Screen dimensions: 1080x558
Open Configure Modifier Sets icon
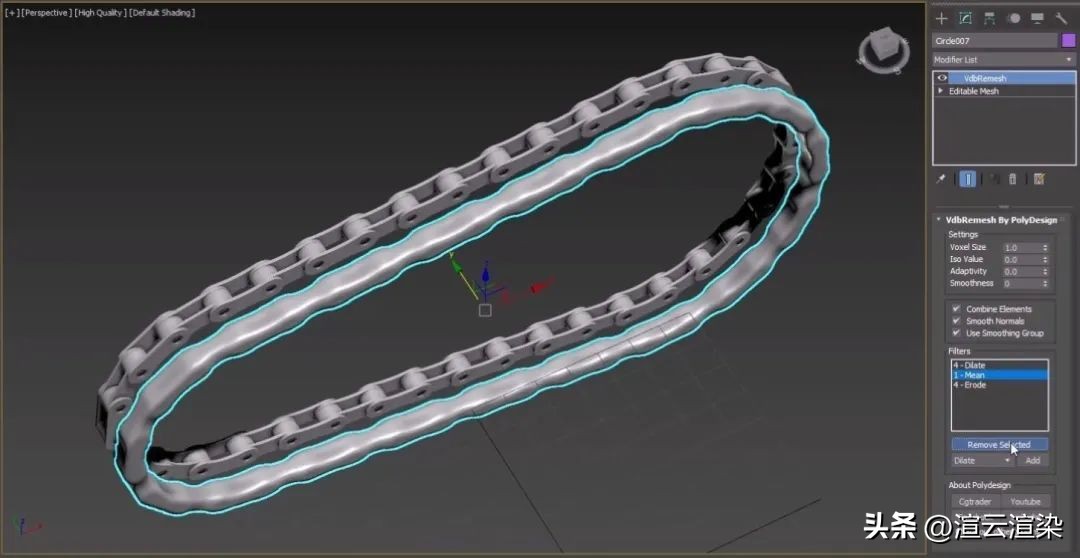pos(1039,179)
